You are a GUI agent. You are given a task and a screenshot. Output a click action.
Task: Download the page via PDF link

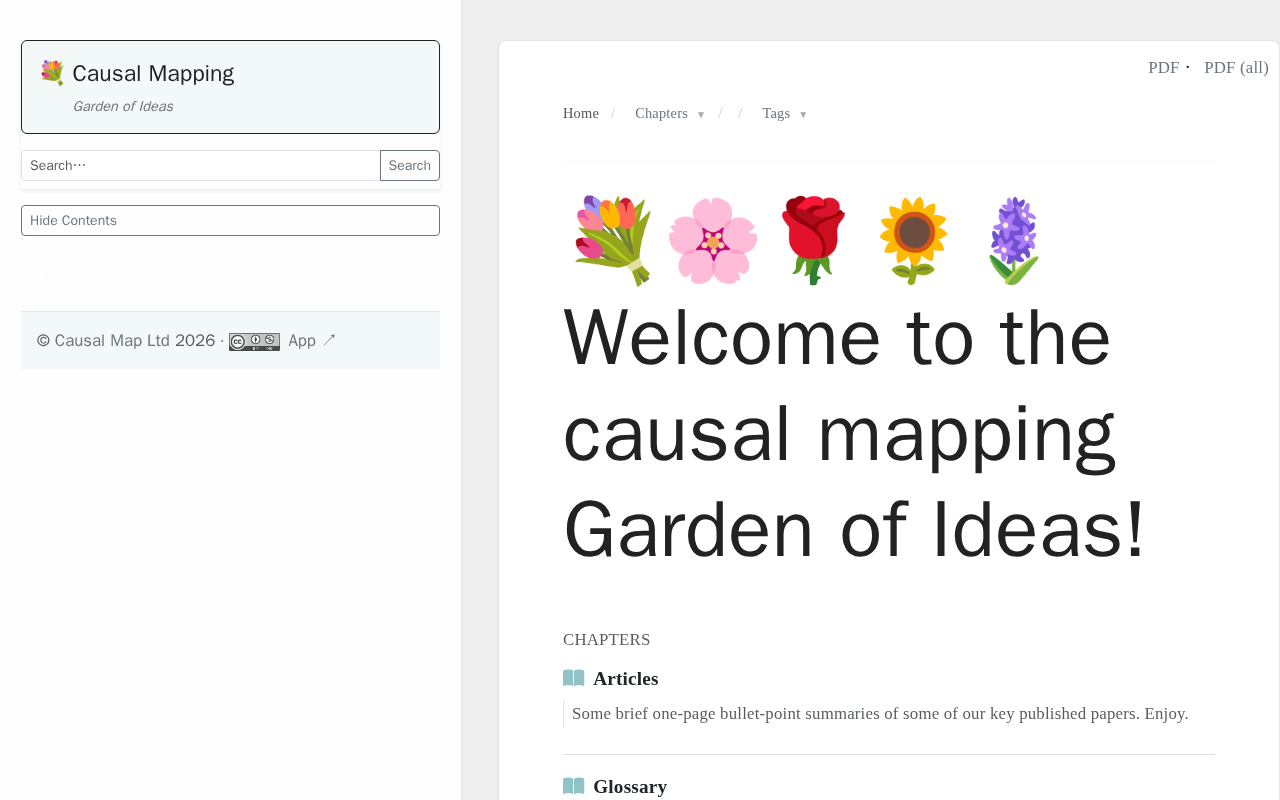[x=1163, y=68]
